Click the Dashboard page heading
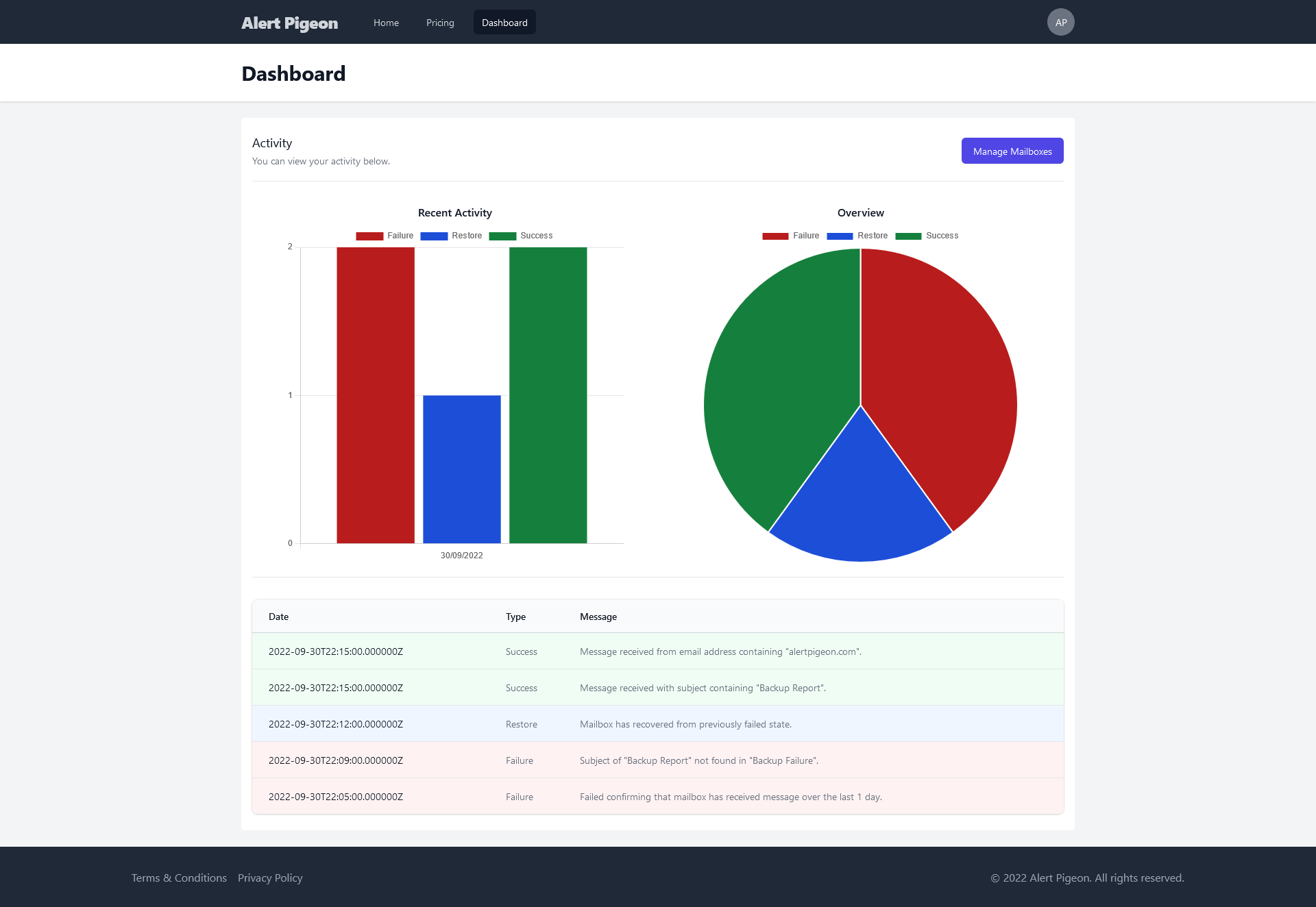 (x=293, y=73)
